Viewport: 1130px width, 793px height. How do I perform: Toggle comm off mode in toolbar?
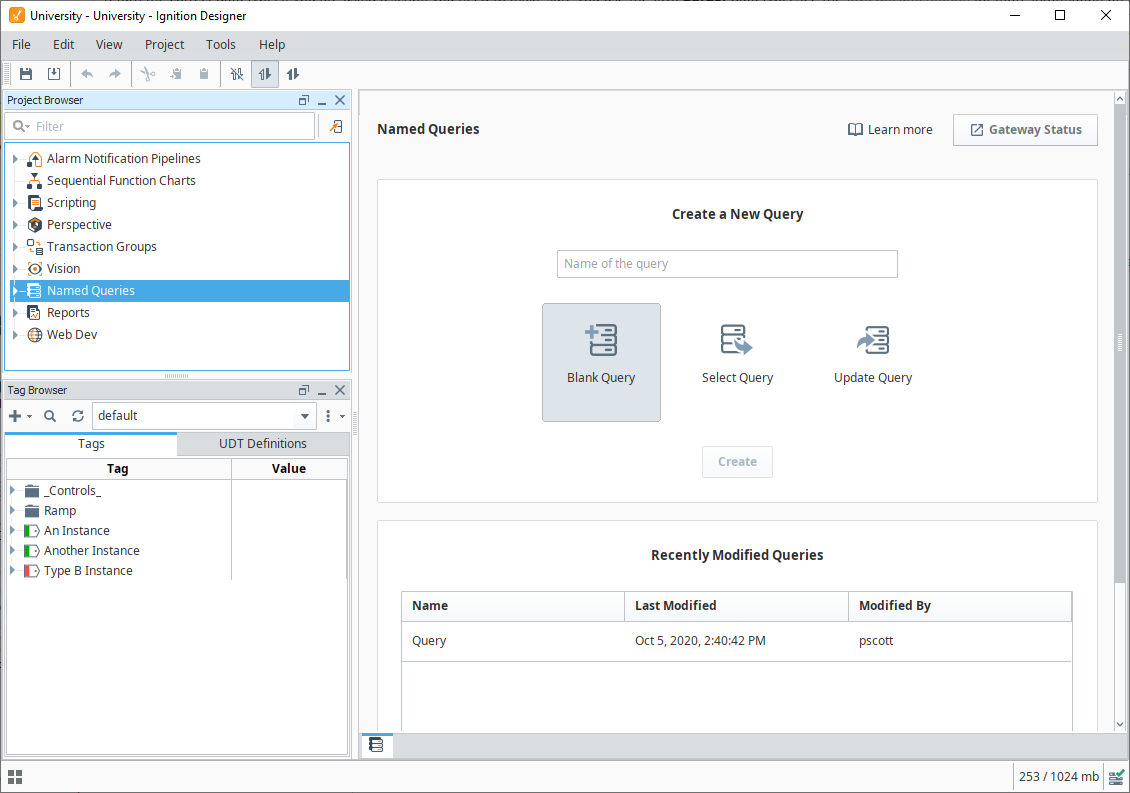click(x=237, y=74)
